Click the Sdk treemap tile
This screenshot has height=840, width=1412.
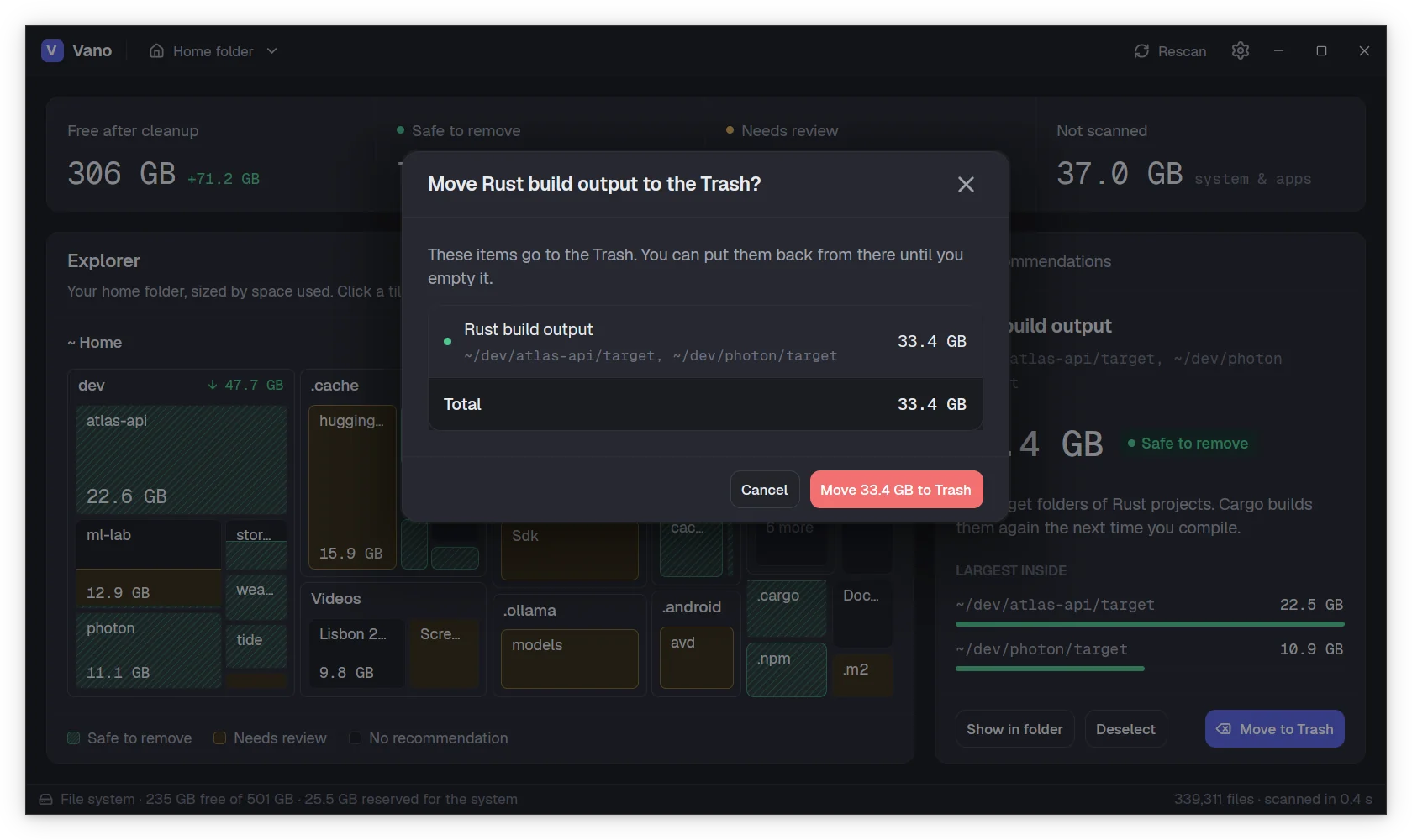pyautogui.click(x=570, y=550)
